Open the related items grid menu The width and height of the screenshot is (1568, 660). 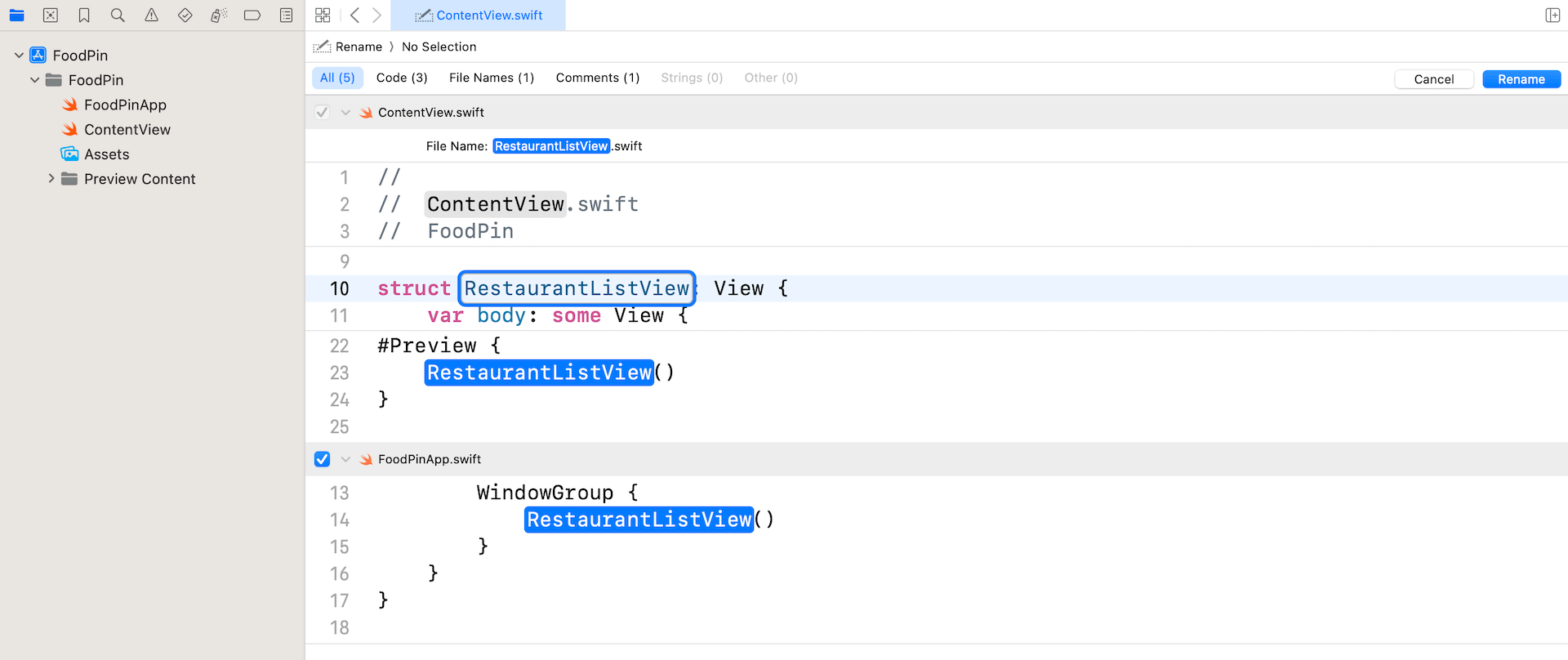[323, 16]
